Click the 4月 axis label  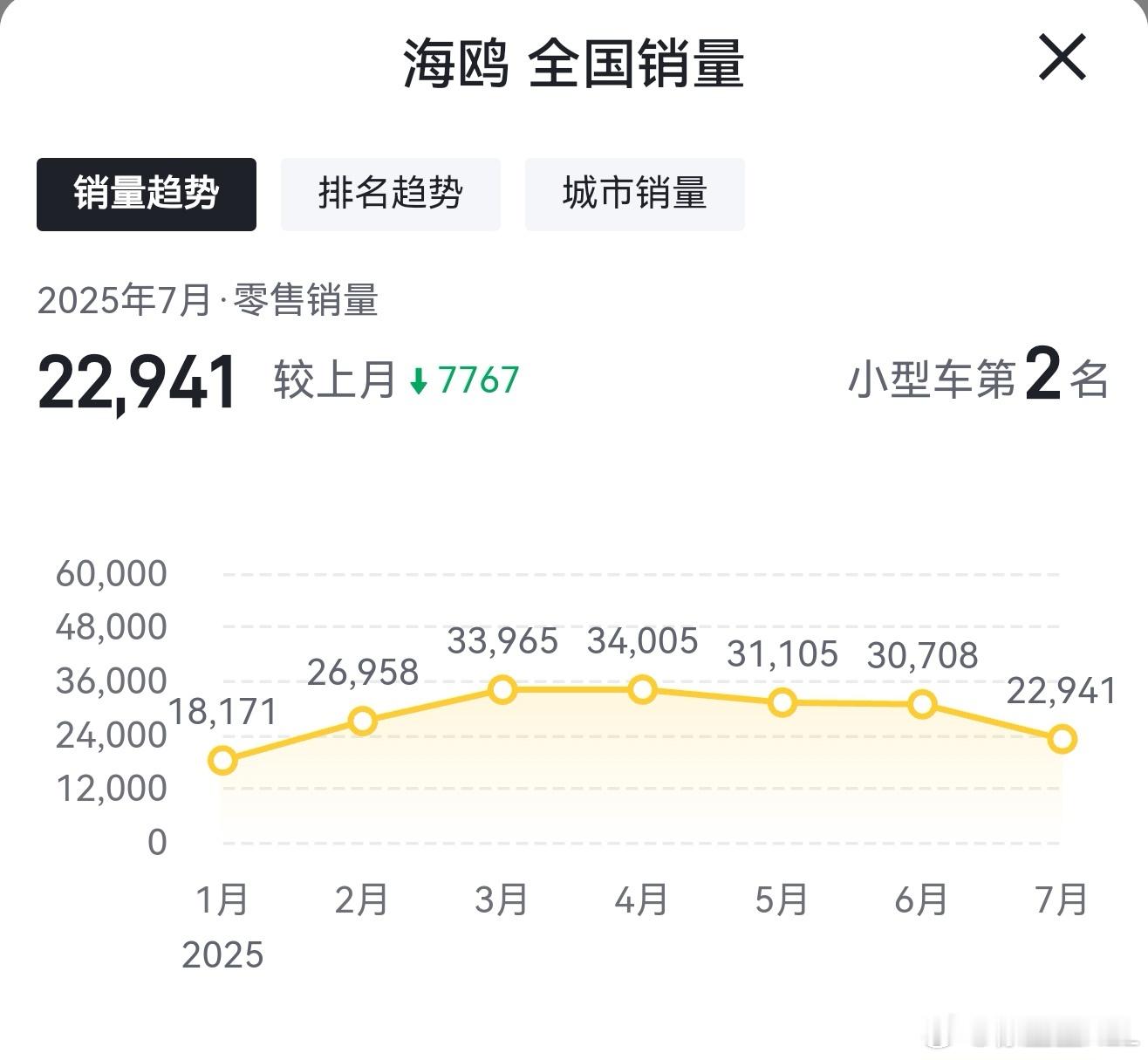click(x=642, y=899)
